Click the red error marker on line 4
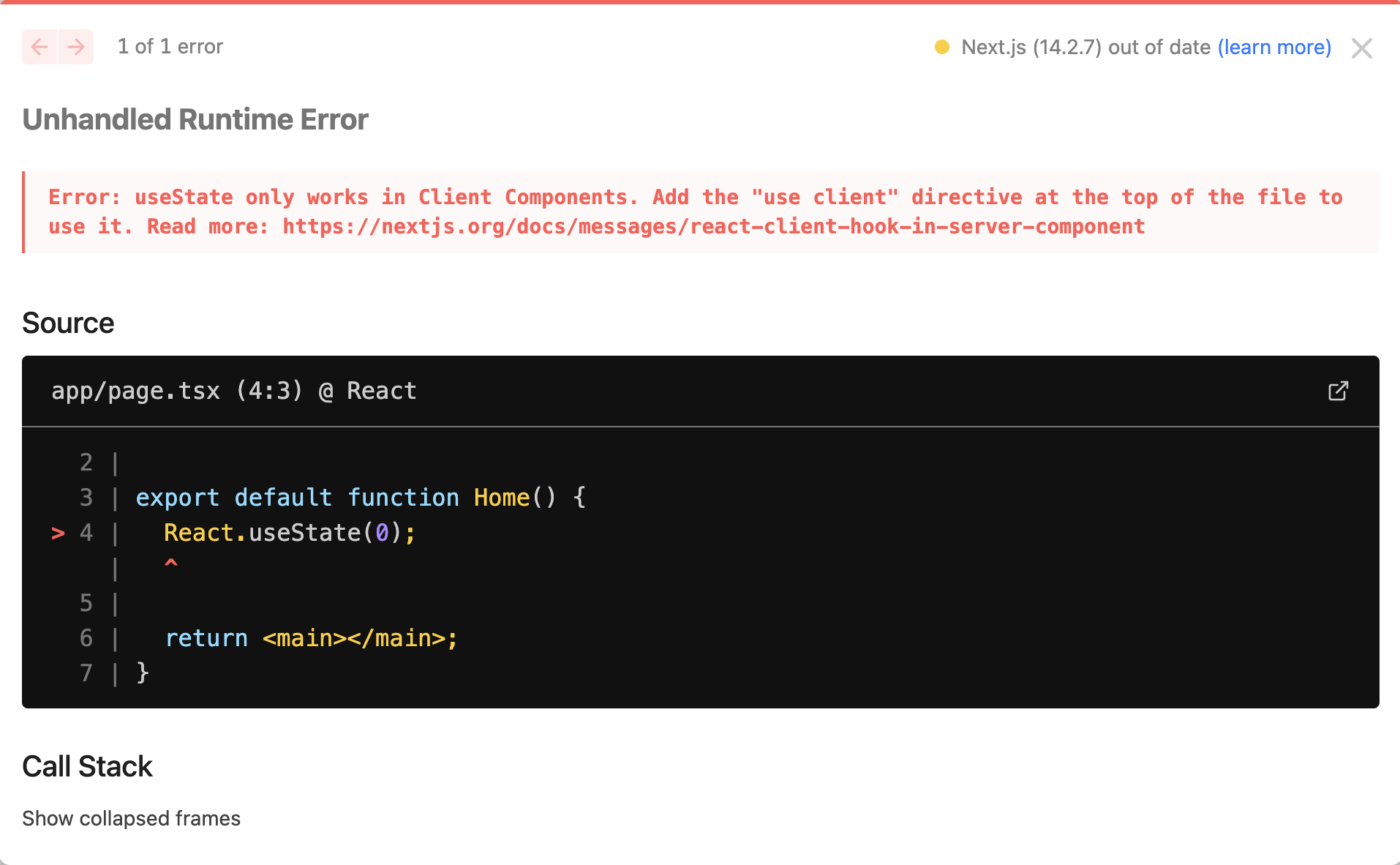Viewport: 1400px width, 865px height. [x=58, y=533]
